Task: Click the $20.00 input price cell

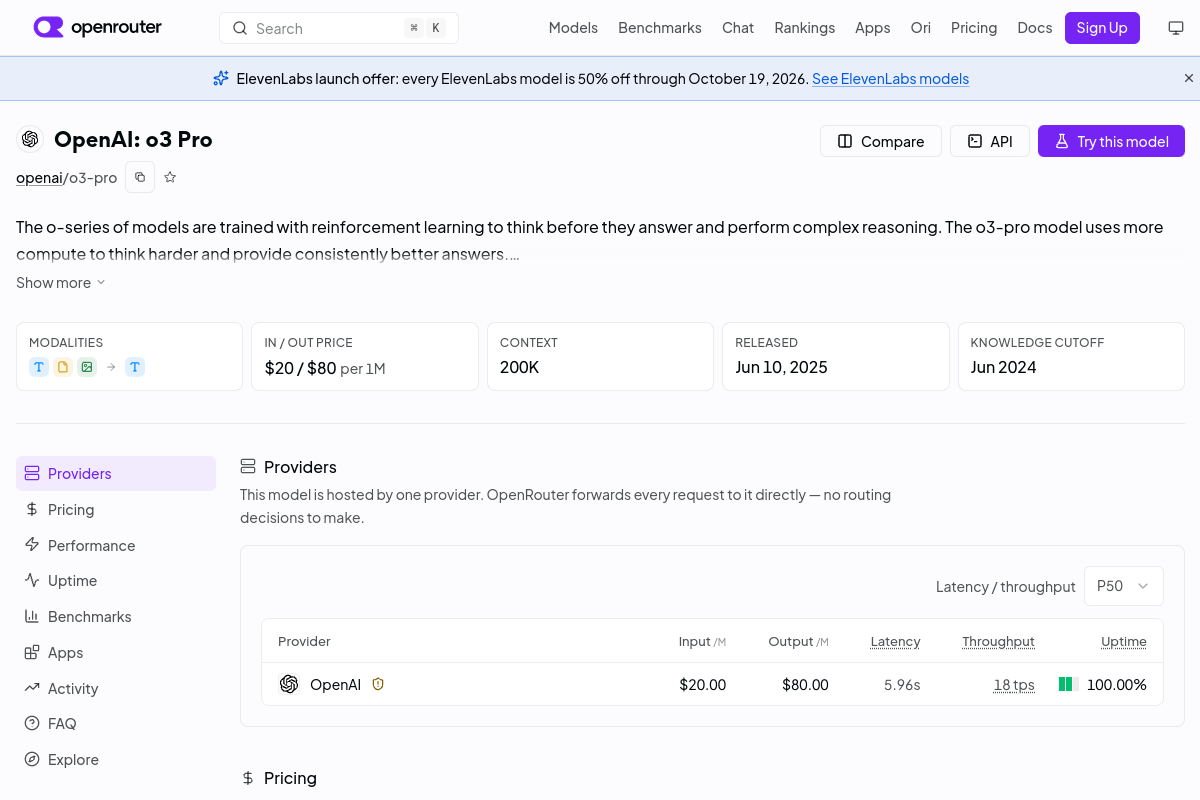Action: [702, 685]
